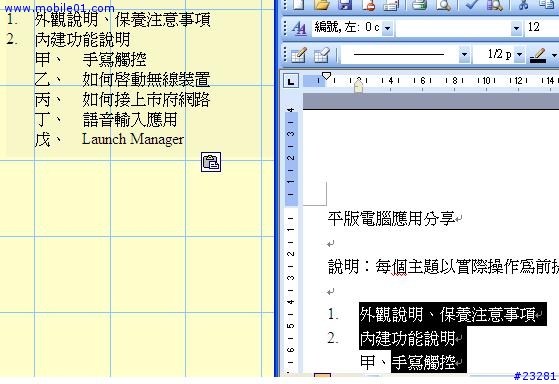Select the table Eraser tool
The image size is (559, 384).
coord(322,55)
